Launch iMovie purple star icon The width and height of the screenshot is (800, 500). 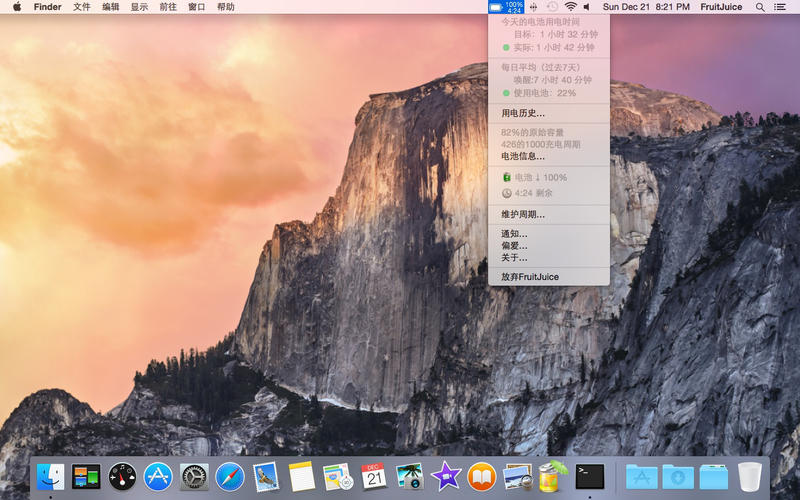tap(445, 477)
